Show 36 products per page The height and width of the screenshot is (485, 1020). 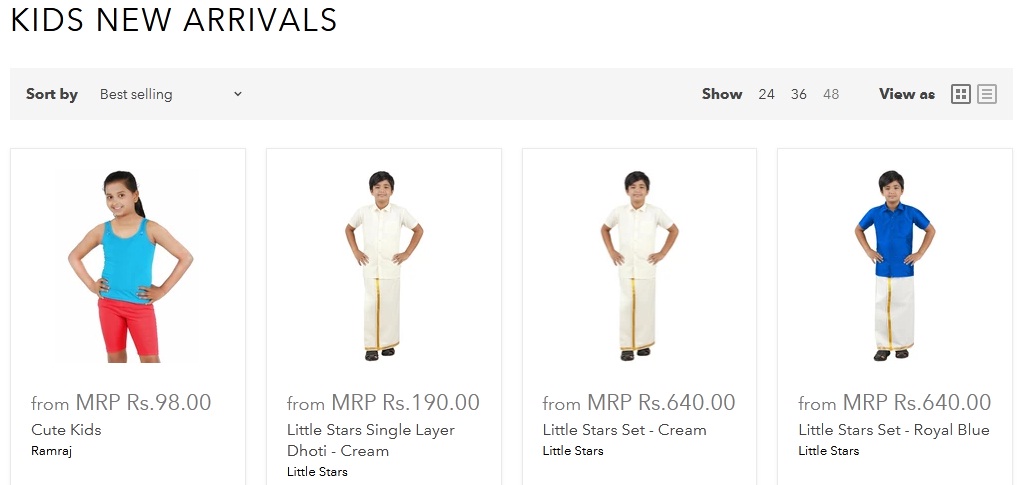point(799,94)
